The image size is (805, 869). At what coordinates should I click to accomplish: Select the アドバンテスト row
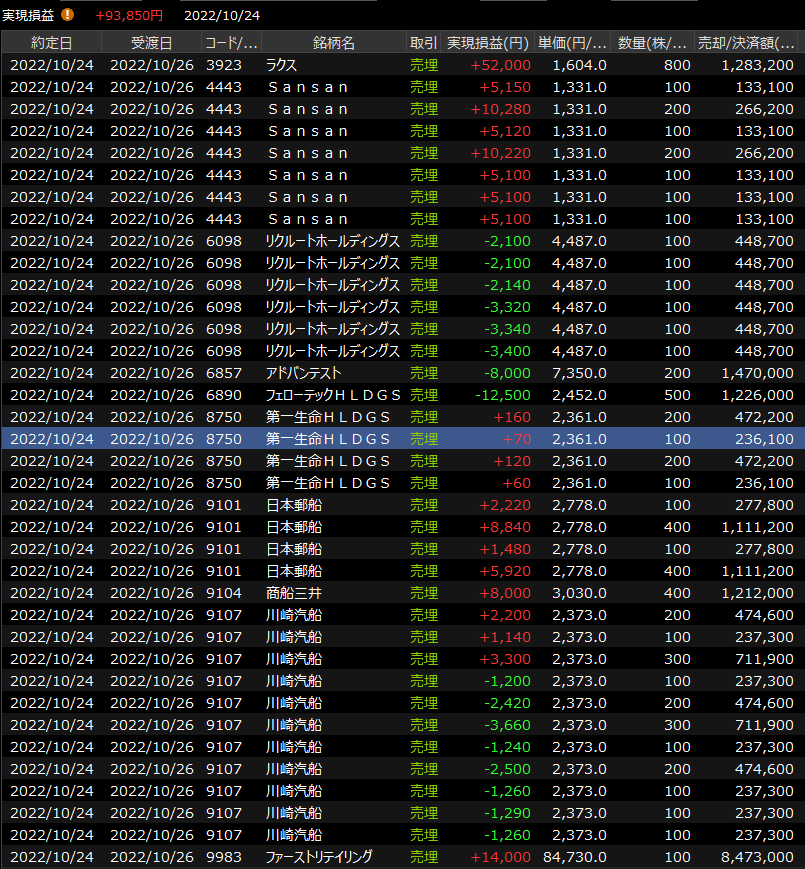400,373
